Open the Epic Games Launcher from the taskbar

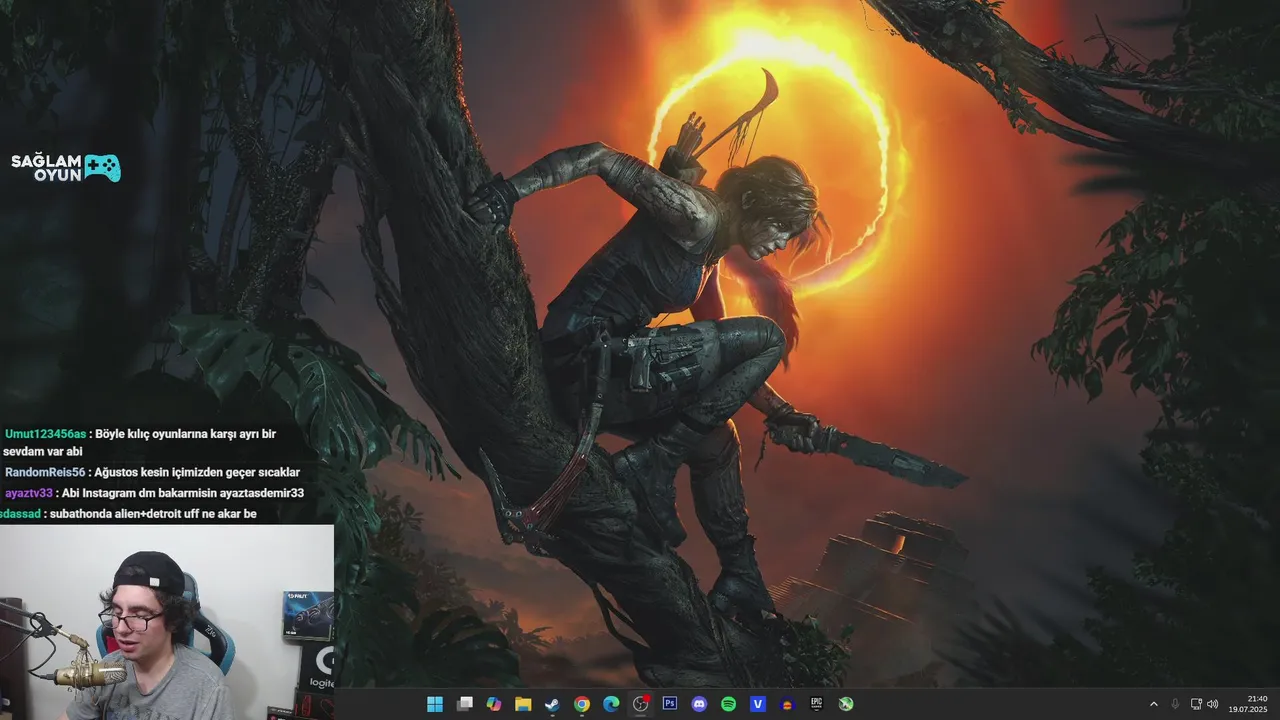point(817,704)
